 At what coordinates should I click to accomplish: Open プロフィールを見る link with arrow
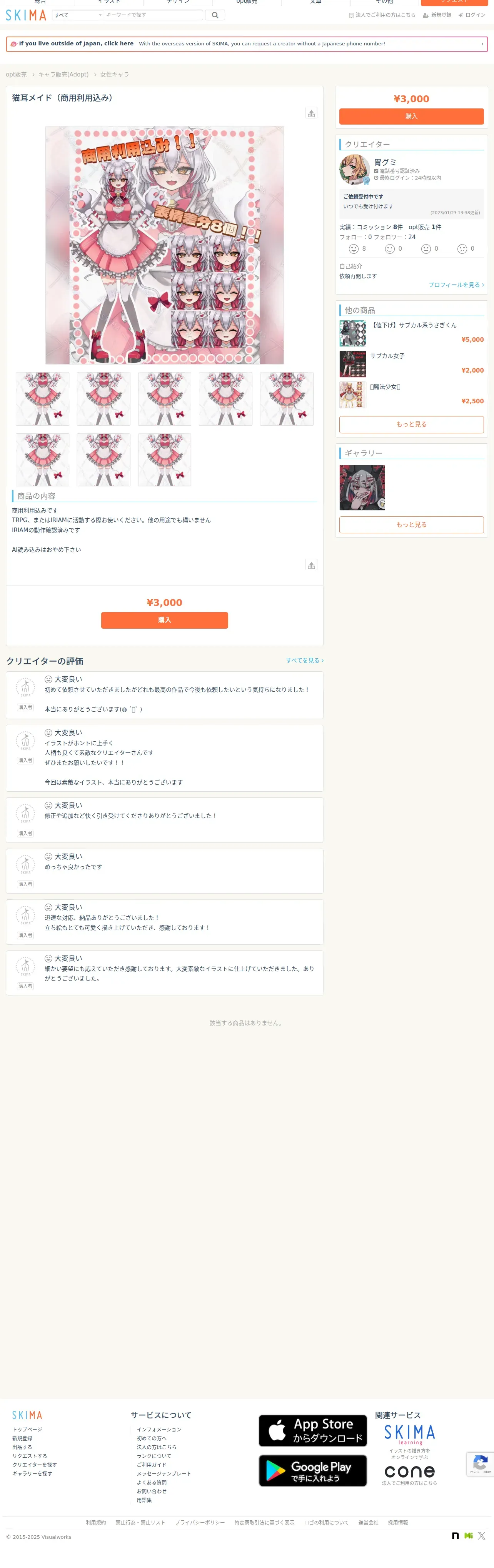(456, 285)
